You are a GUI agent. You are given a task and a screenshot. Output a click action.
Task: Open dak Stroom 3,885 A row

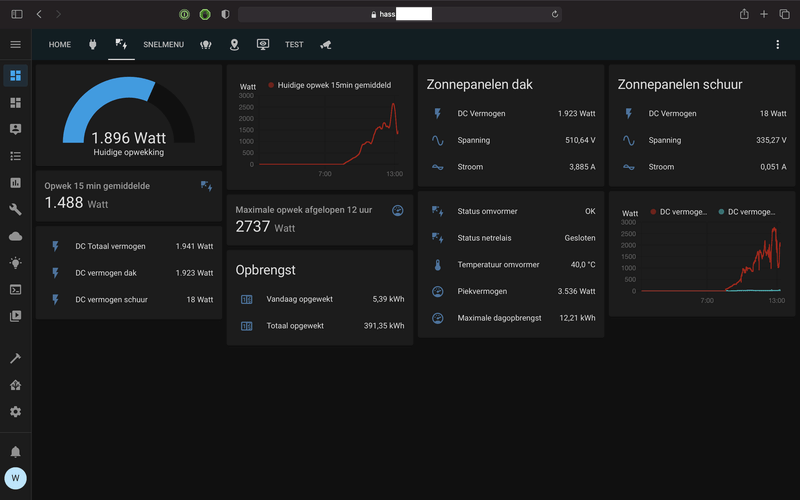(x=511, y=167)
